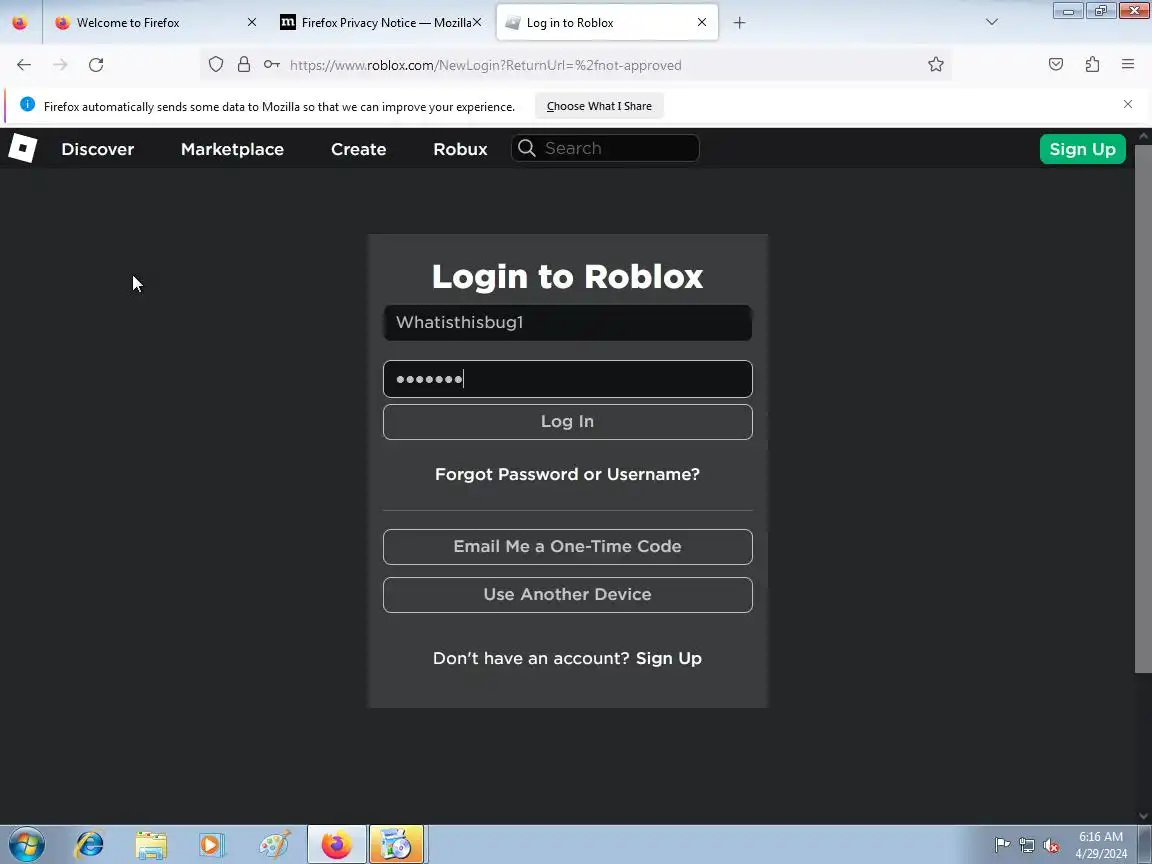Open the Marketplace nav item
This screenshot has height=864, width=1152.
pos(232,149)
